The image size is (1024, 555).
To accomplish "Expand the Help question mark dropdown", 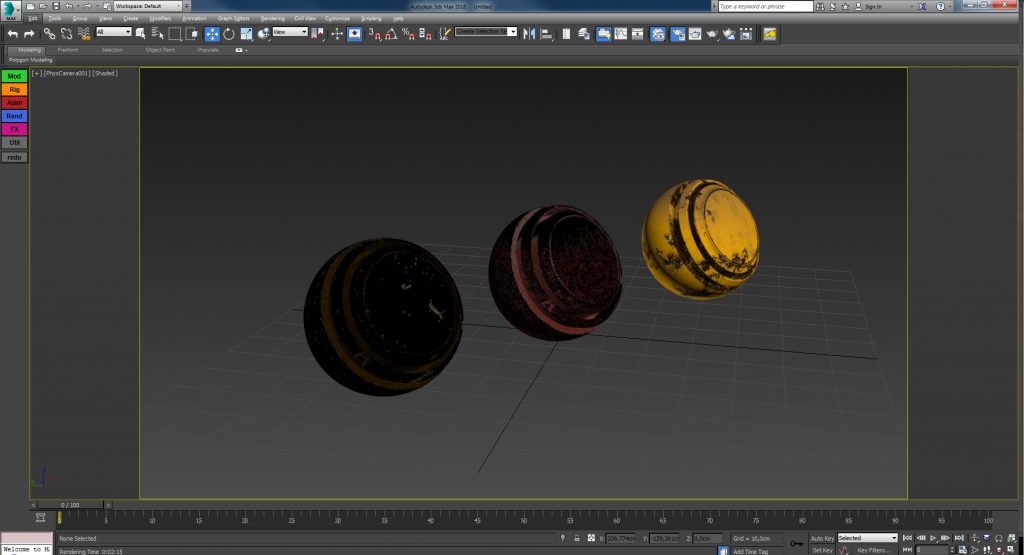I will [x=949, y=6].
